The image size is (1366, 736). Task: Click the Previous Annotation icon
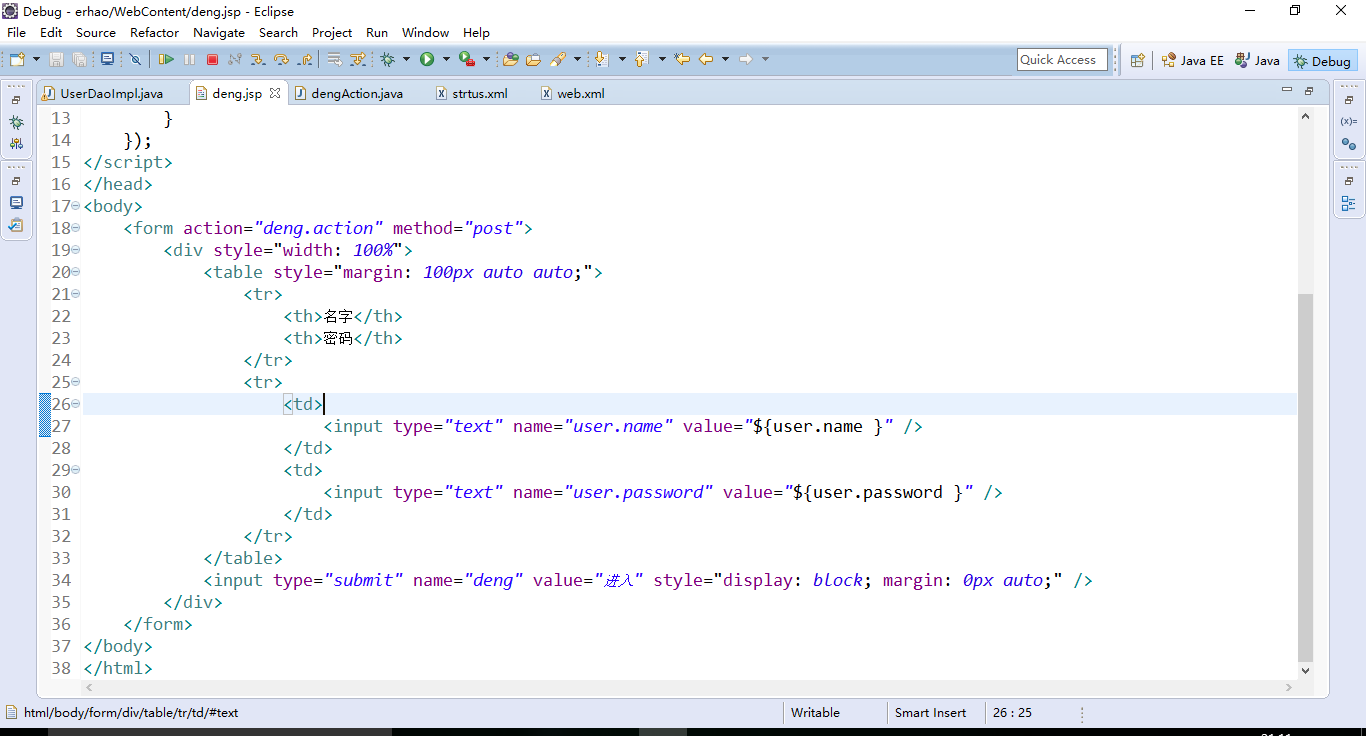[x=641, y=59]
